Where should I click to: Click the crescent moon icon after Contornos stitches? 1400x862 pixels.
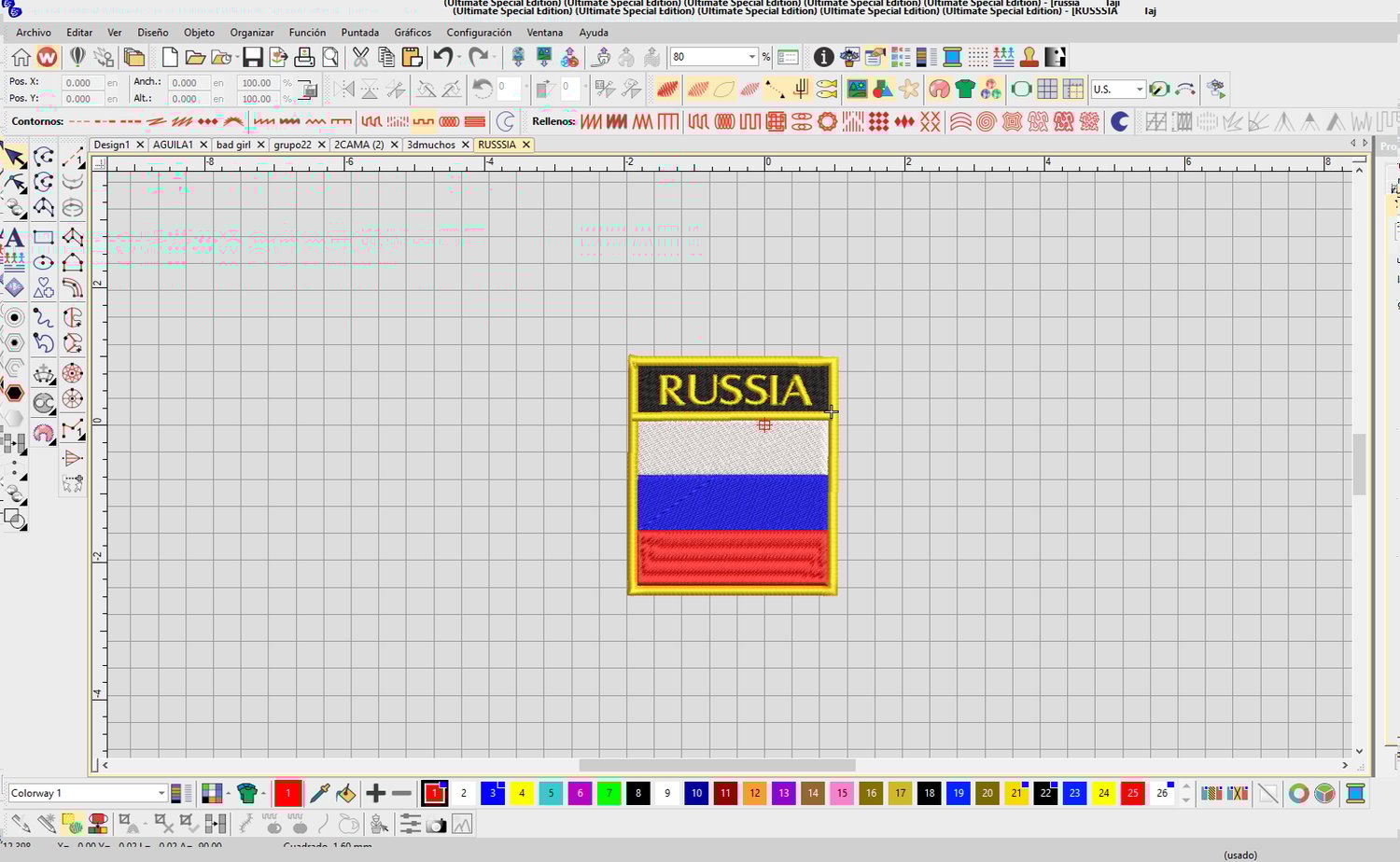tap(505, 121)
